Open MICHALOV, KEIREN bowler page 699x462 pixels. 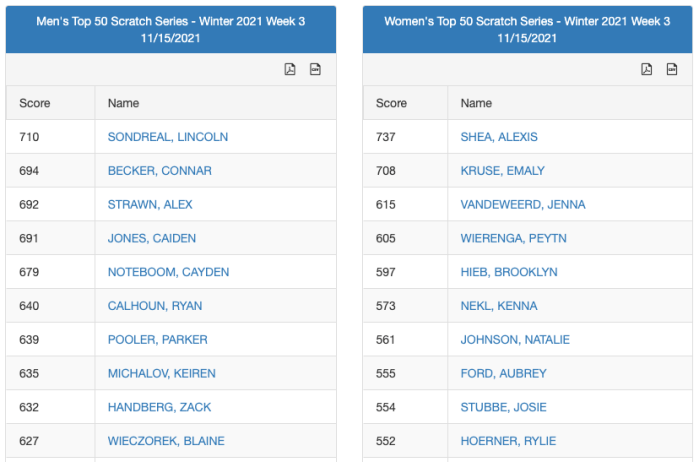pyautogui.click(x=161, y=374)
